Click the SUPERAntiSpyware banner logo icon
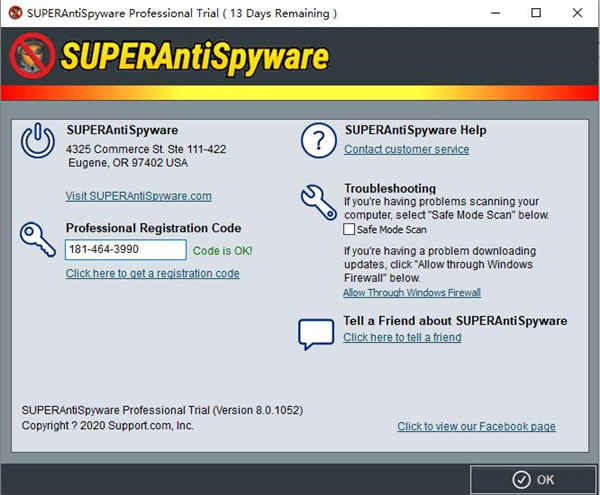The width and height of the screenshot is (600, 495). [33, 56]
